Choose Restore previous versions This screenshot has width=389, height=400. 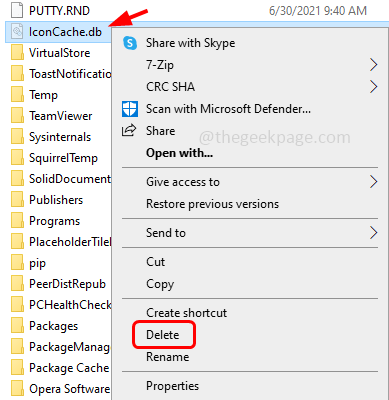212,204
